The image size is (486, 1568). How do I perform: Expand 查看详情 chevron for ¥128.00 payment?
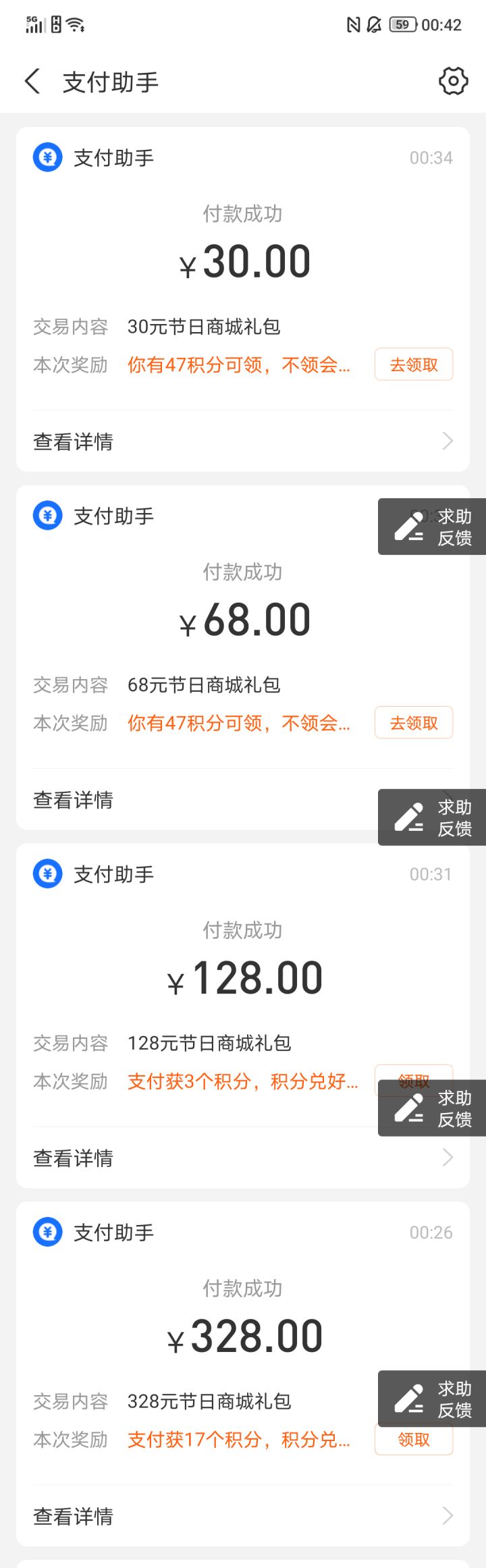coord(447,1158)
